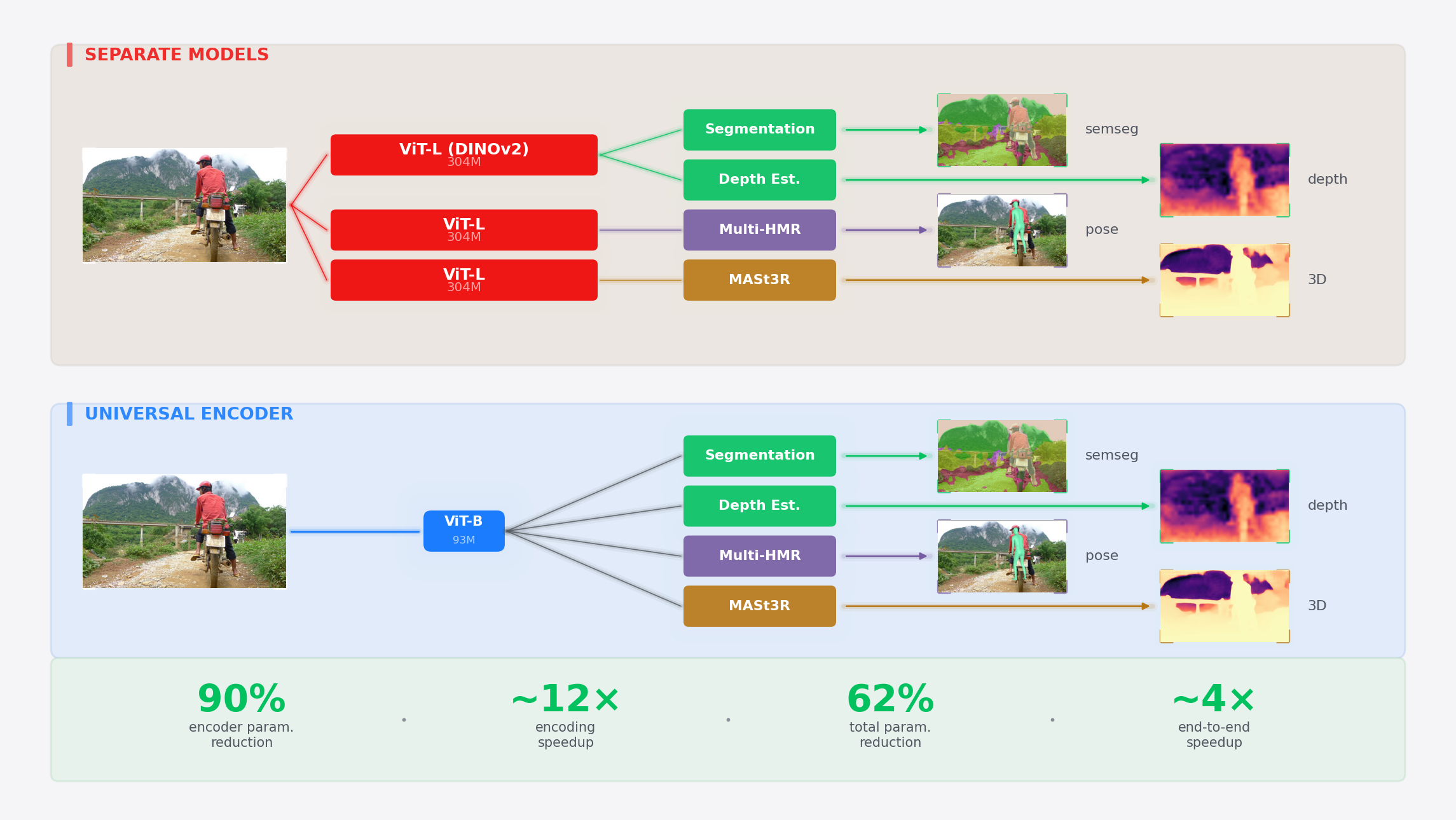Click the ~4× end-to-end speedup stat
Image resolution: width=1456 pixels, height=820 pixels.
[x=1214, y=716]
